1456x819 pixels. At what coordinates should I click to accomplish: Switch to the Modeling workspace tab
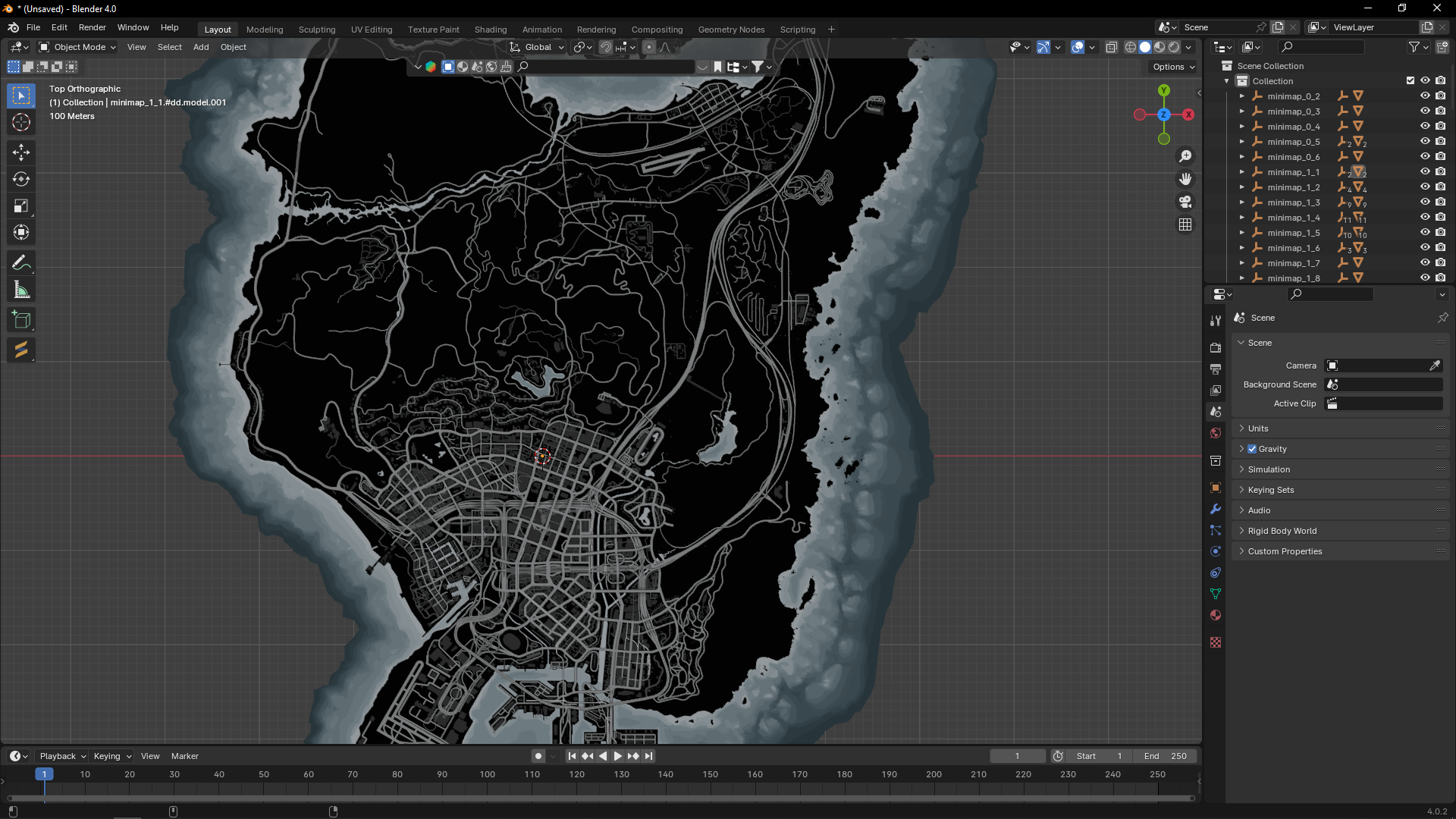265,30
